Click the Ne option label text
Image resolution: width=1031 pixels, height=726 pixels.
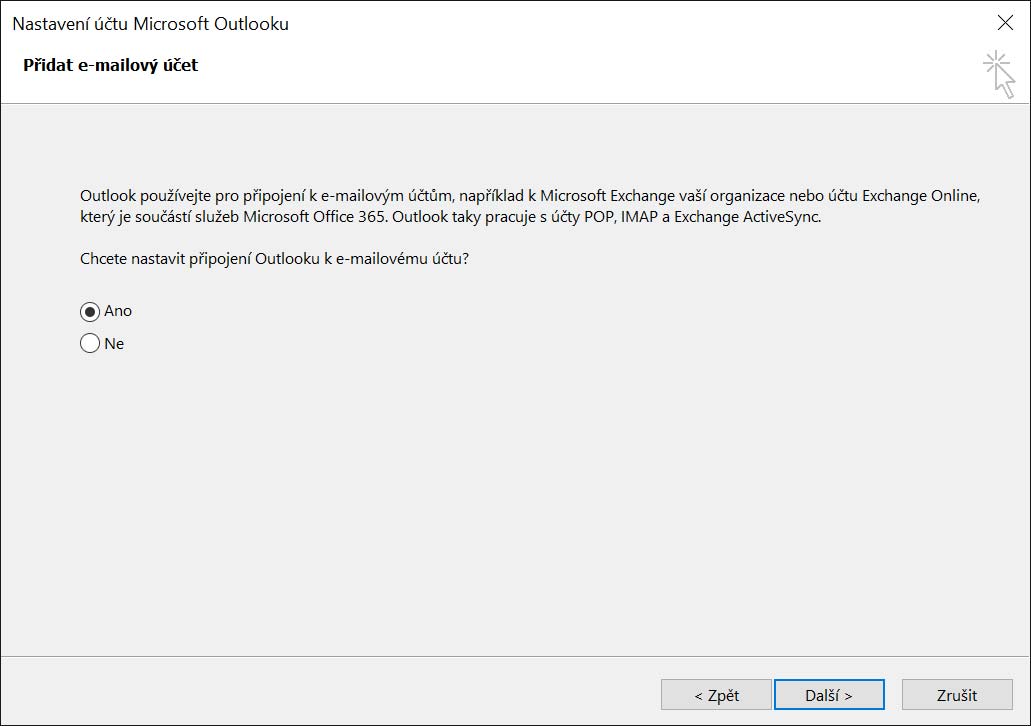pyautogui.click(x=114, y=344)
